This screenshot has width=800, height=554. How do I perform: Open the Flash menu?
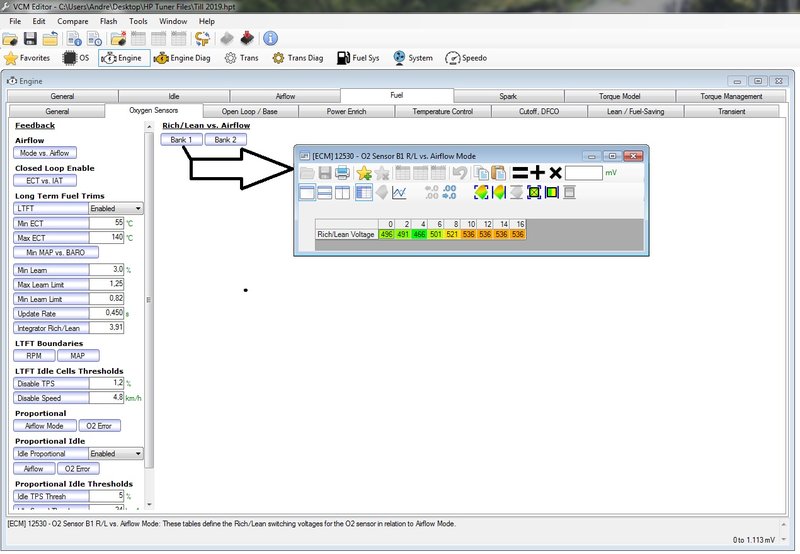(x=109, y=20)
